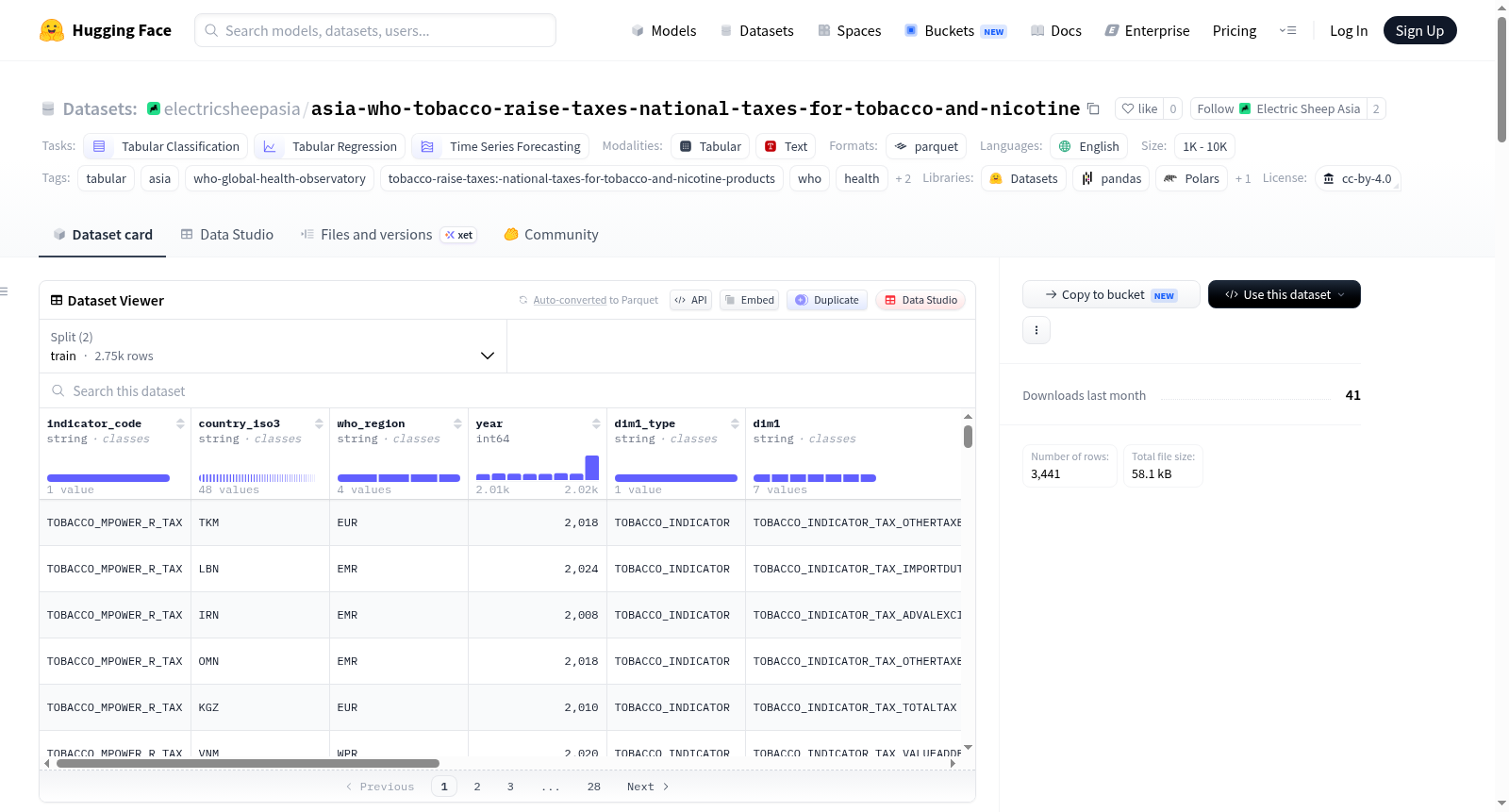Follow Electric Sheep Asia
This screenshot has height=812, width=1509.
(x=1278, y=108)
